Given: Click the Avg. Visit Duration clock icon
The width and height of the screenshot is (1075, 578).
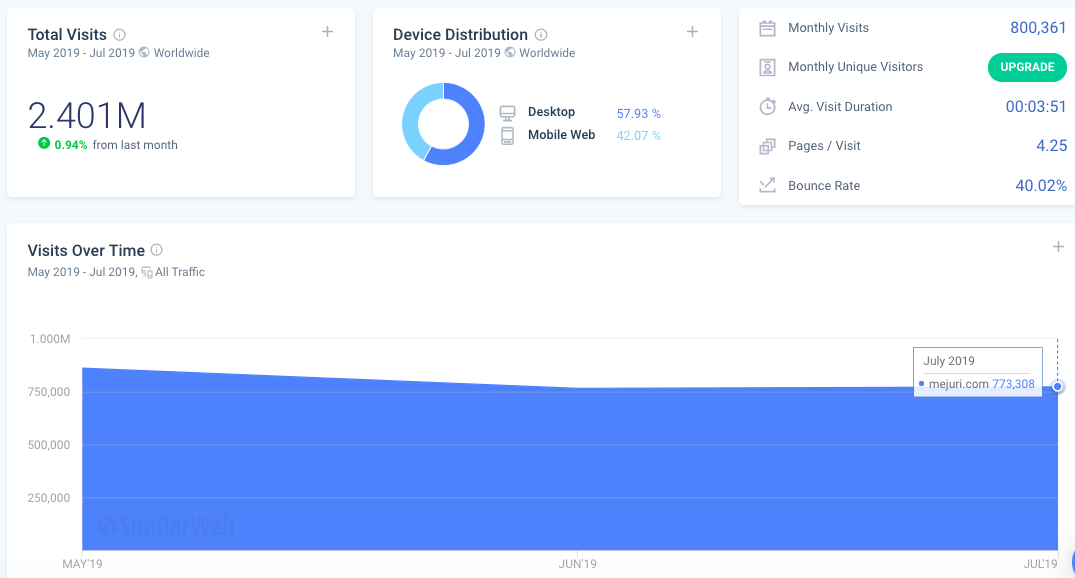Looking at the screenshot, I should pos(767,107).
